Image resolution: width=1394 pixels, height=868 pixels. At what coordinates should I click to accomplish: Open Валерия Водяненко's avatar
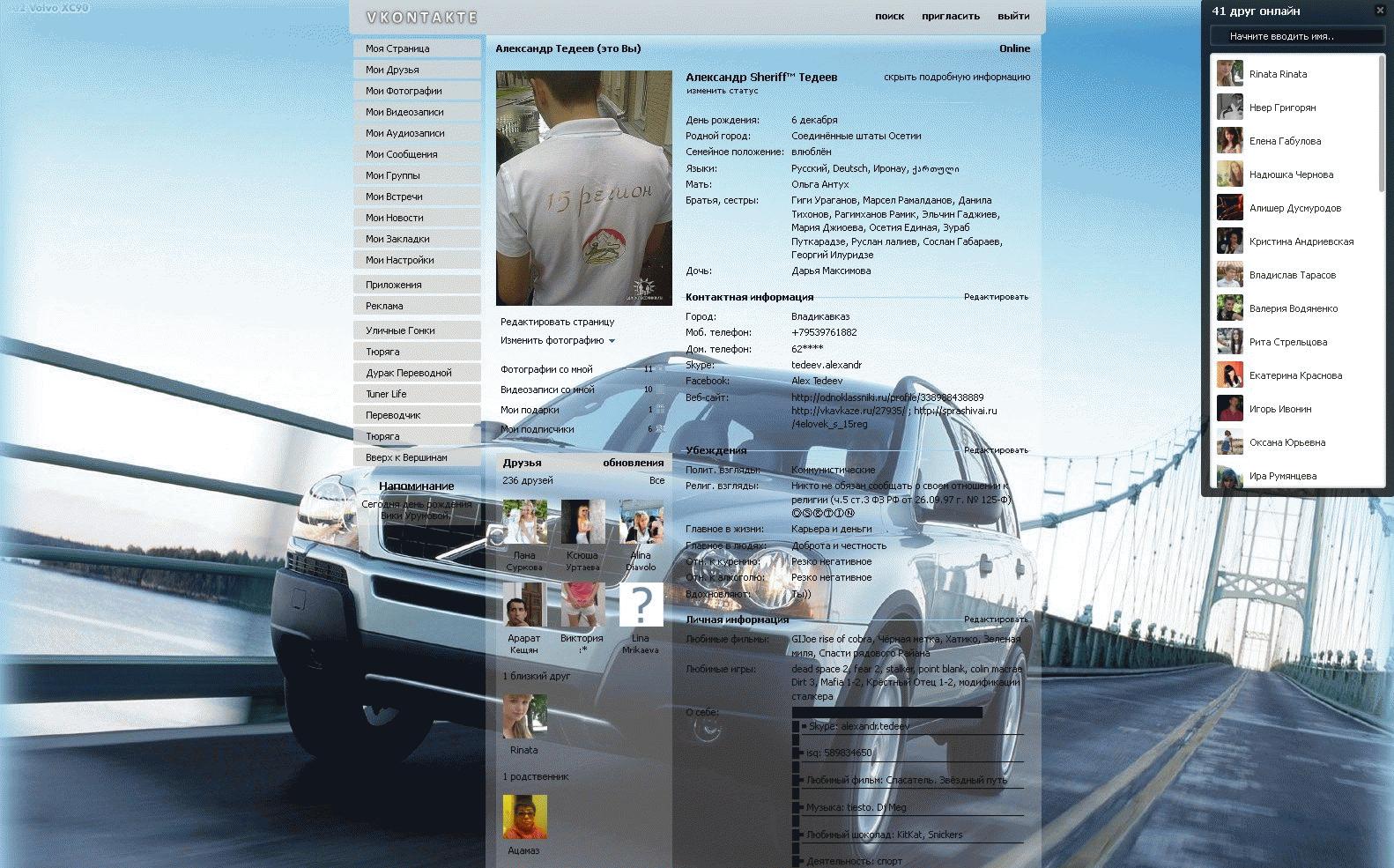(x=1230, y=308)
